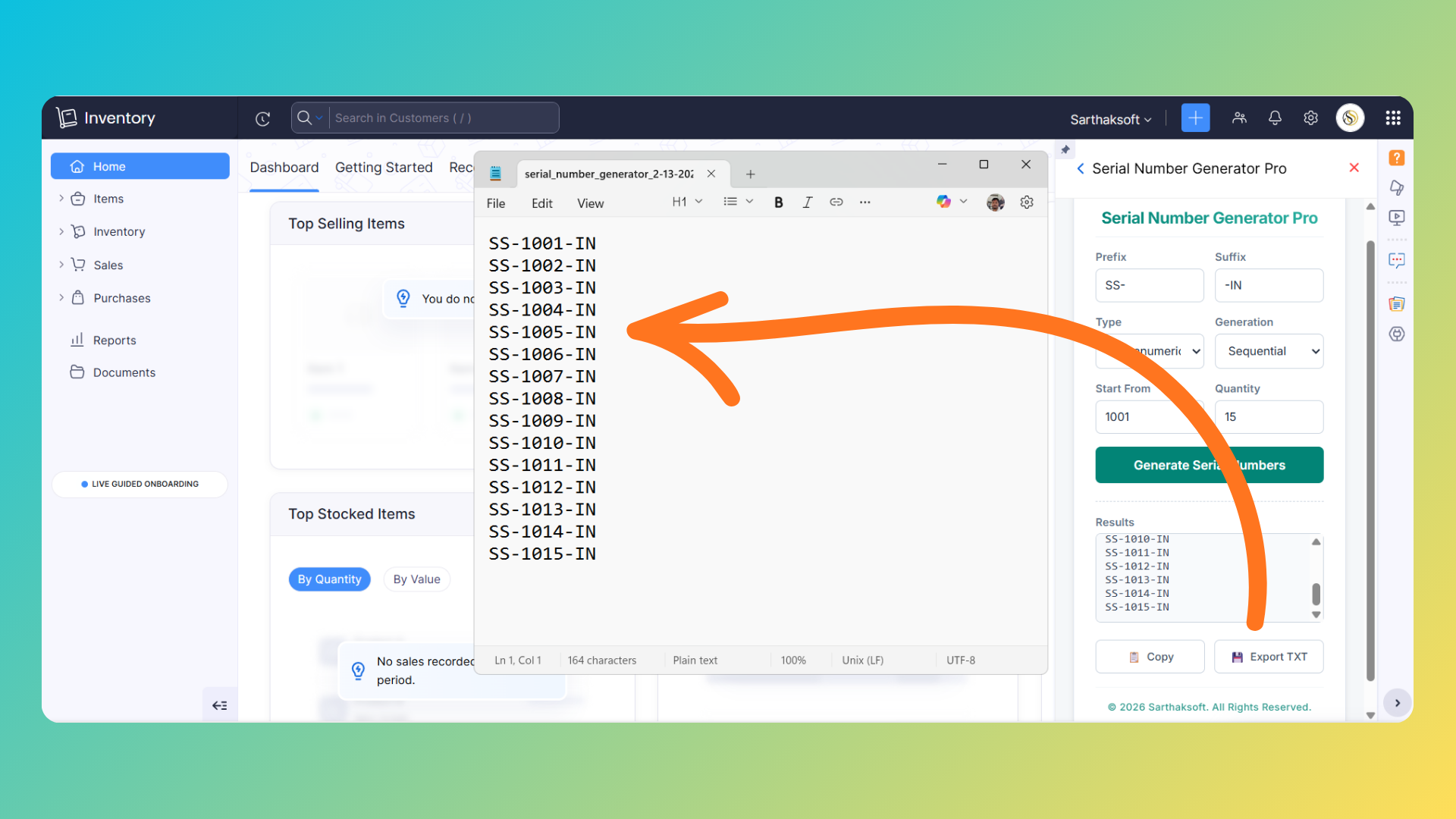Click the Quantity input field
This screenshot has width=1456, height=819.
click(x=1269, y=417)
